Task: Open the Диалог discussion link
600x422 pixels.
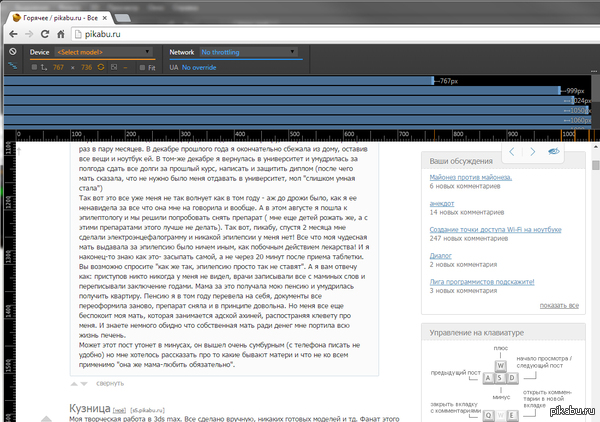Action: tap(440, 256)
